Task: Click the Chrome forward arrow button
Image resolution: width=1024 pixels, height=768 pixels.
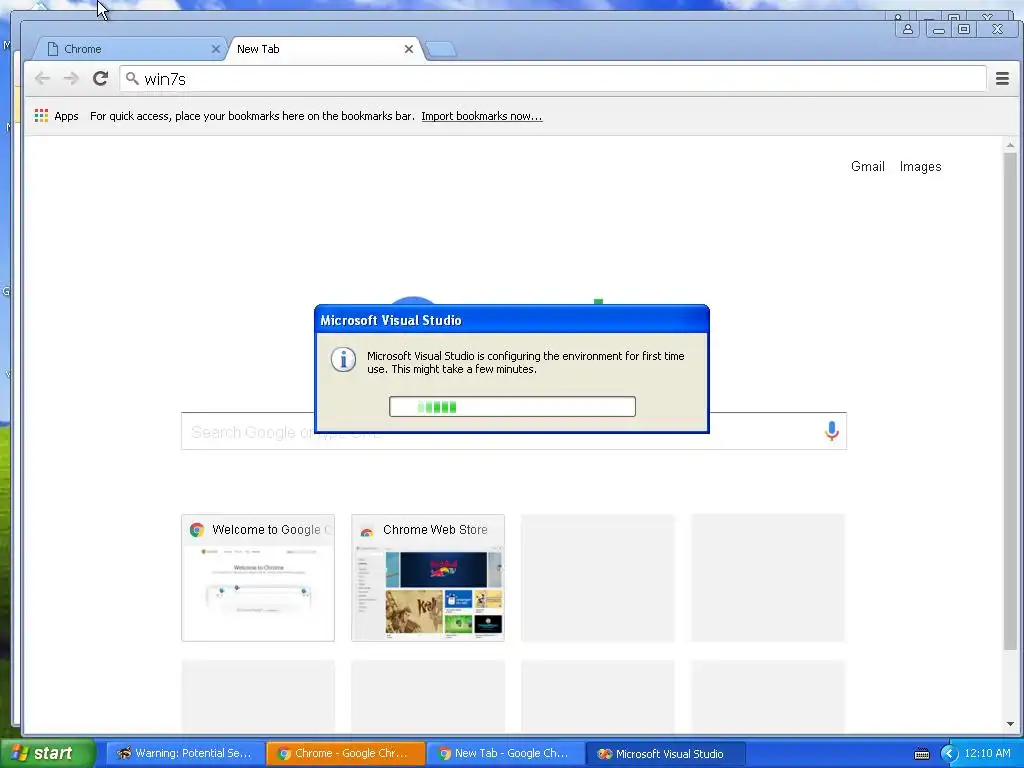Action: pos(71,79)
